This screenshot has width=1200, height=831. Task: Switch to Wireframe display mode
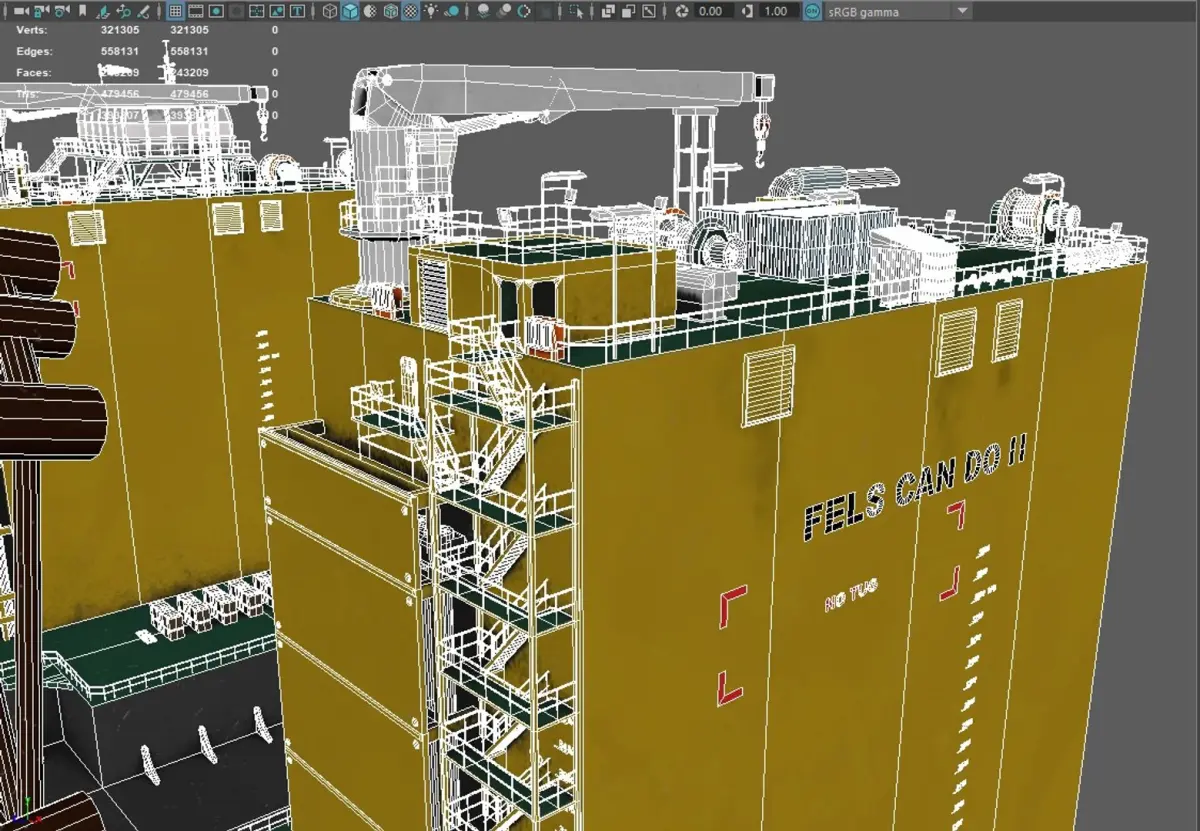(329, 11)
